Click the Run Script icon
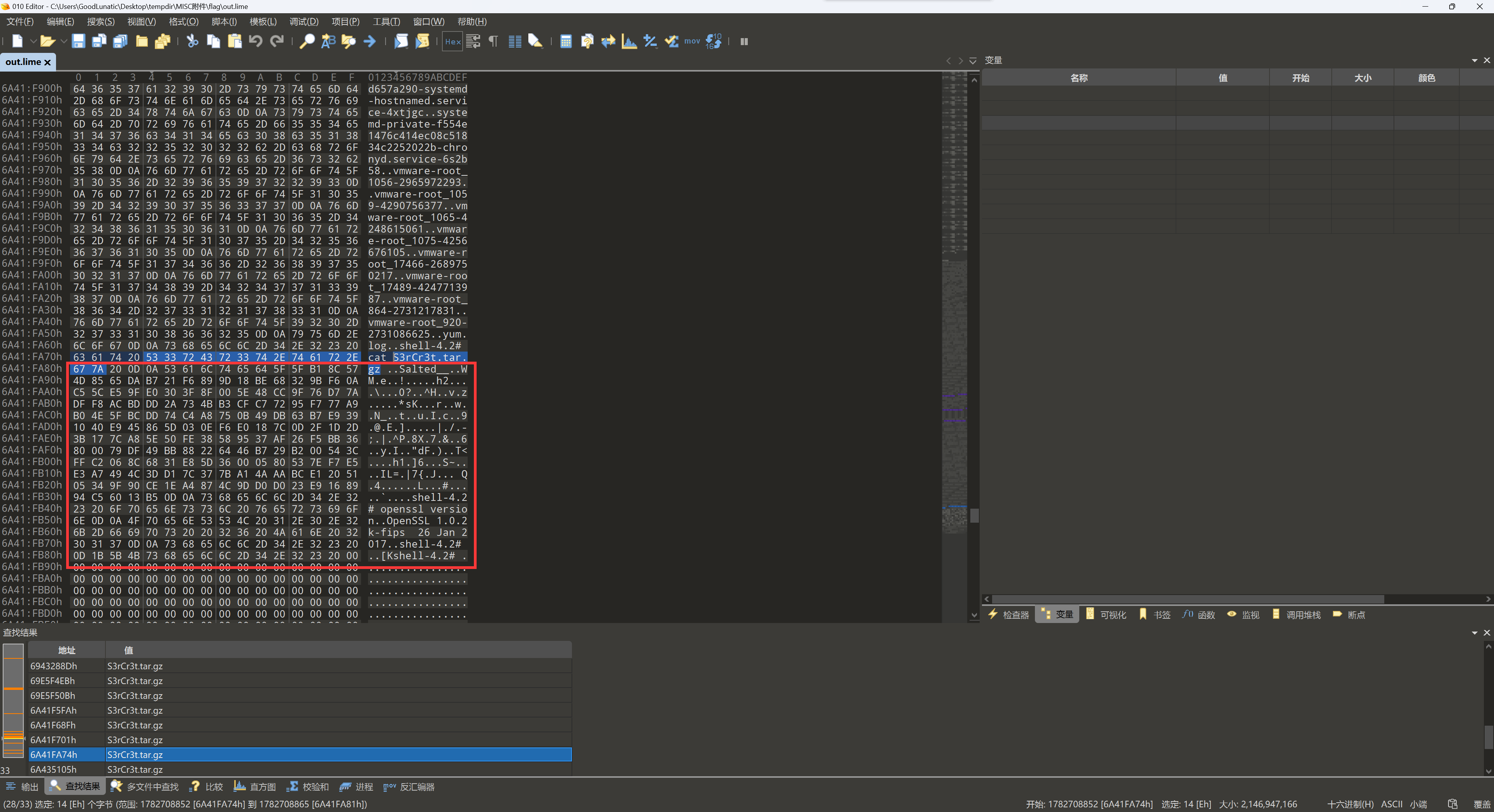Image resolution: width=1494 pixels, height=812 pixels. click(402, 41)
